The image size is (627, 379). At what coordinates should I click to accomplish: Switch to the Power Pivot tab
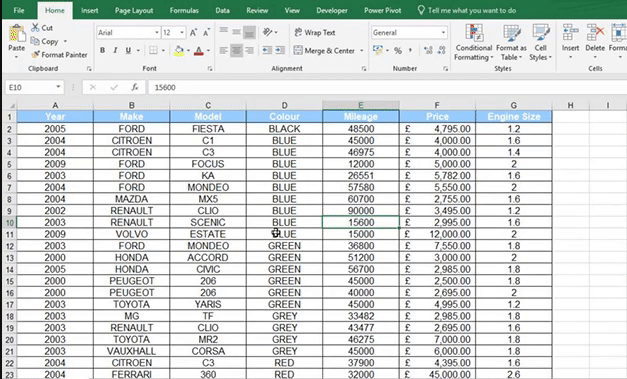coord(382,10)
